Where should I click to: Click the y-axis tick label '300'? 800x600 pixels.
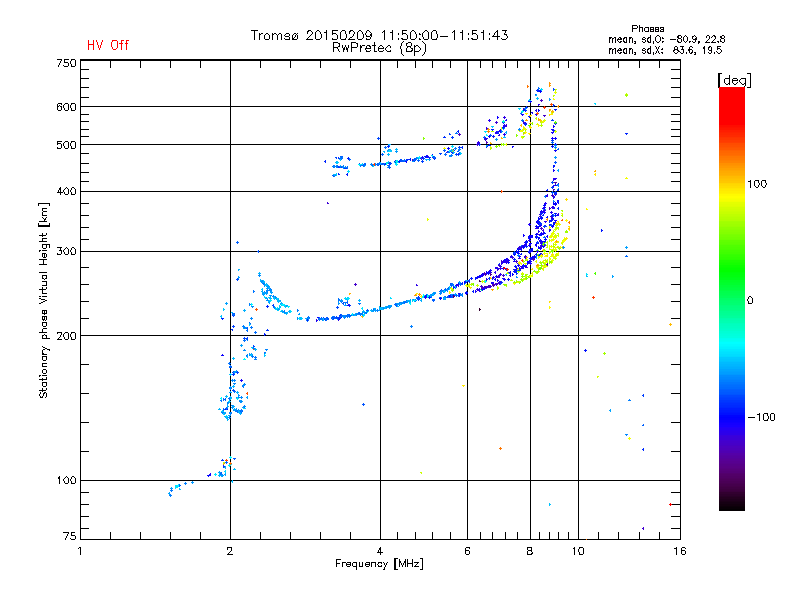[x=66, y=252]
